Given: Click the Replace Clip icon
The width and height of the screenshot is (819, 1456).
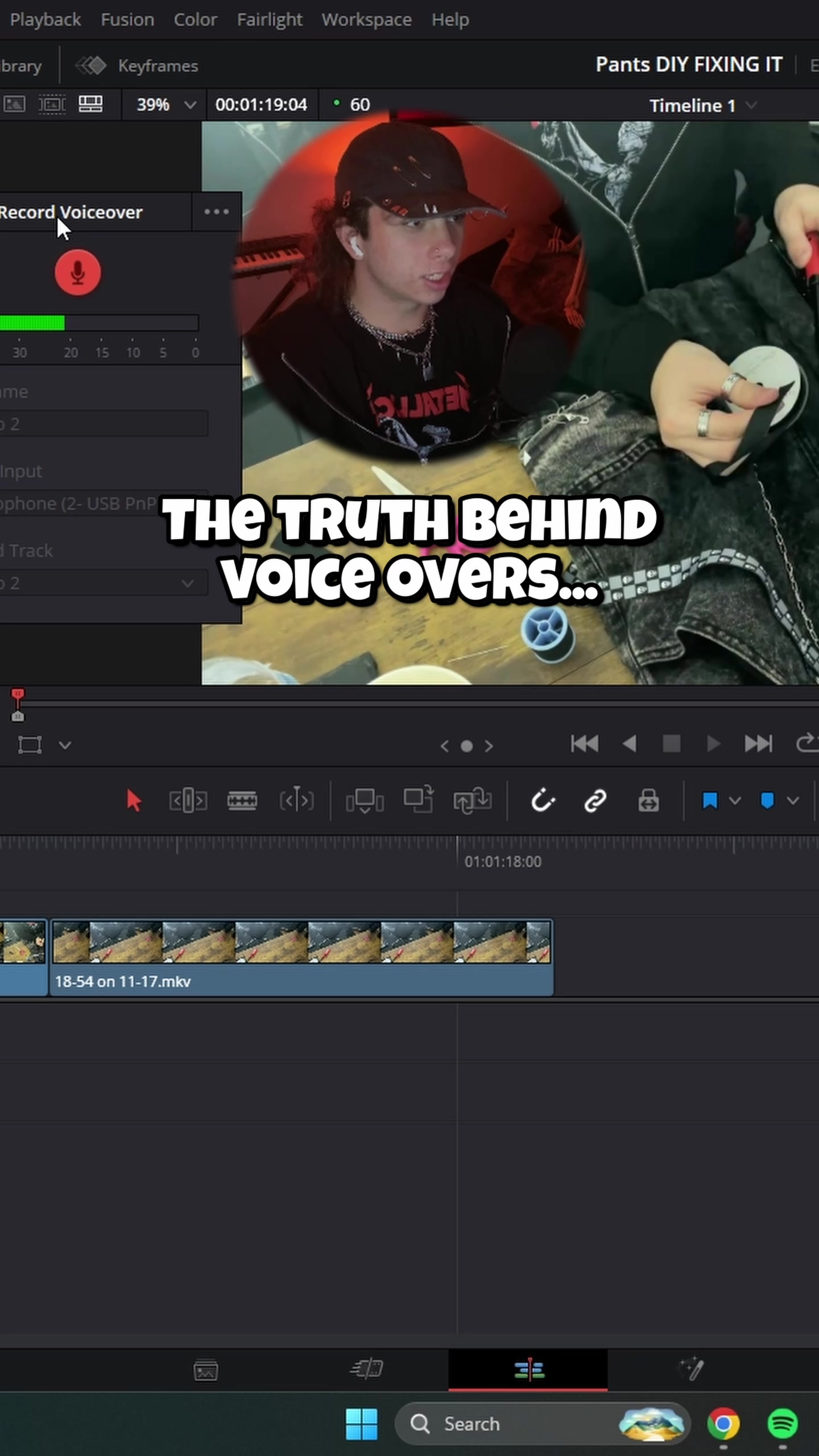Looking at the screenshot, I should (x=473, y=801).
